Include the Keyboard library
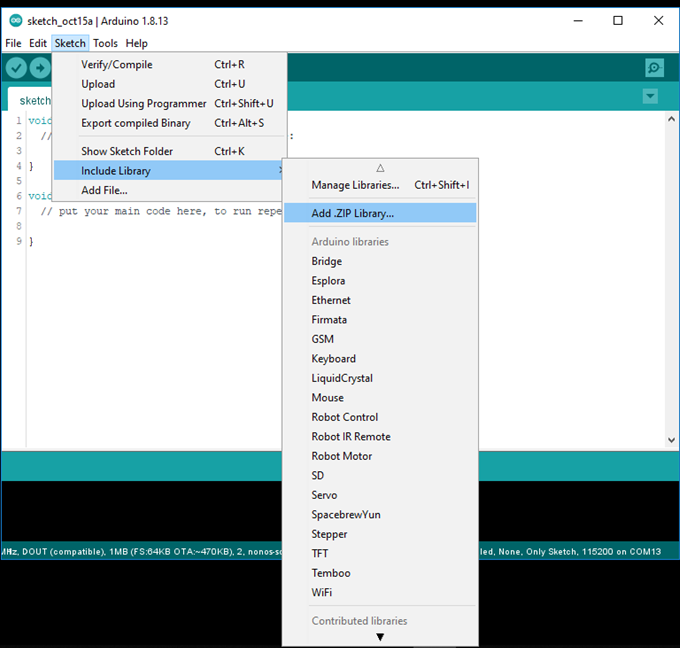 pyautogui.click(x=380, y=359)
